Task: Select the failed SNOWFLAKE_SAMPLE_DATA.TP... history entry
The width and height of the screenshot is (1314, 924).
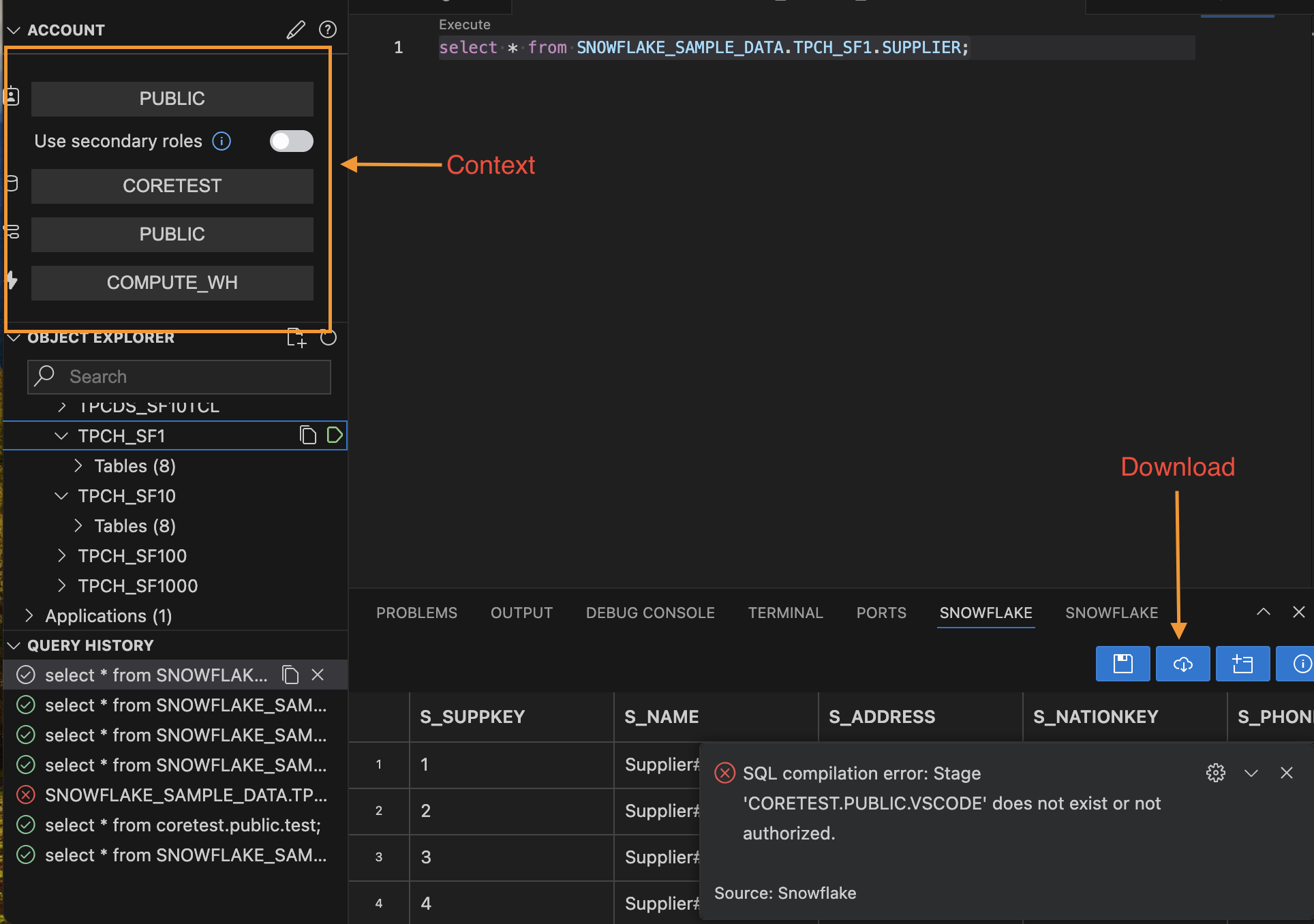Action: point(185,795)
